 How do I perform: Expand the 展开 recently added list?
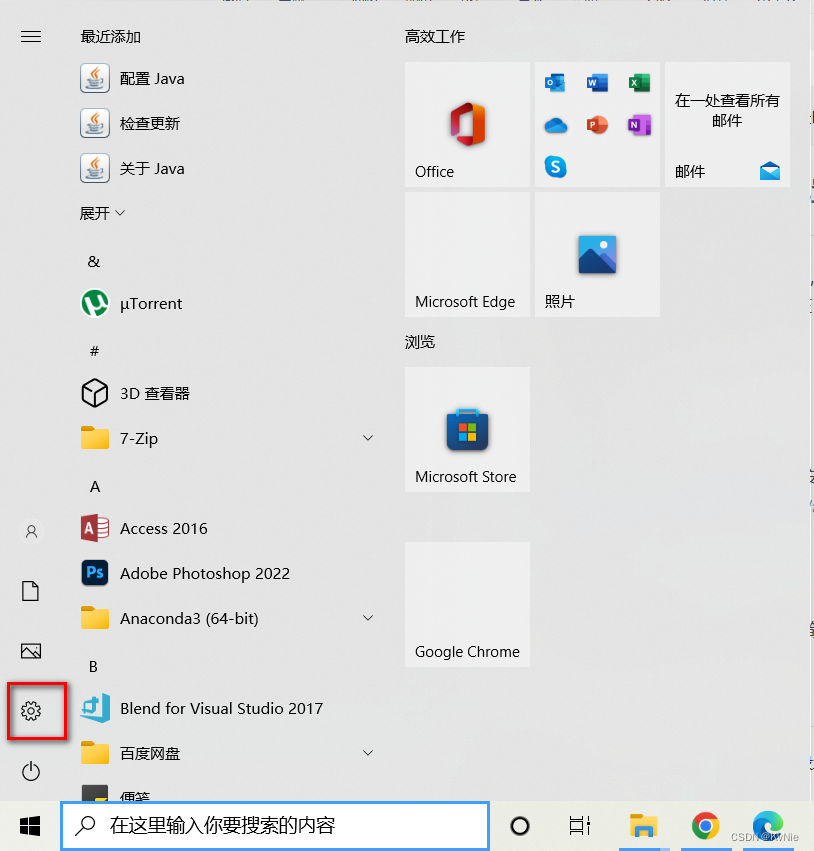(x=102, y=213)
